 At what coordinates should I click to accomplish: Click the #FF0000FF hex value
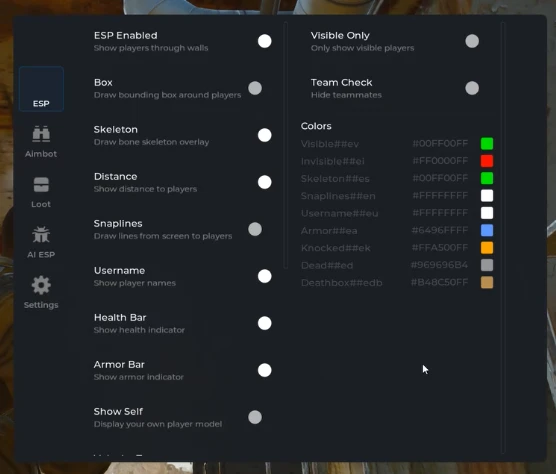[440, 161]
